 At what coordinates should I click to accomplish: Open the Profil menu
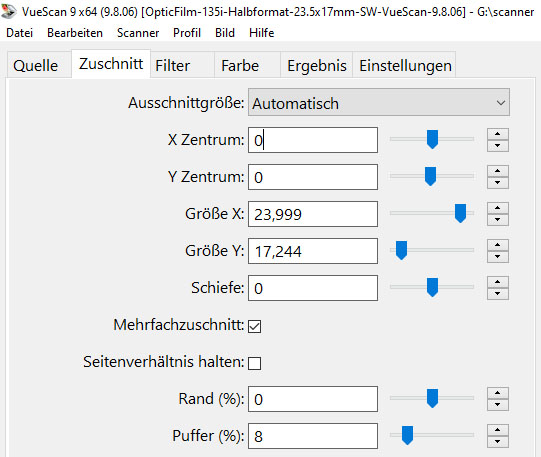tap(187, 33)
